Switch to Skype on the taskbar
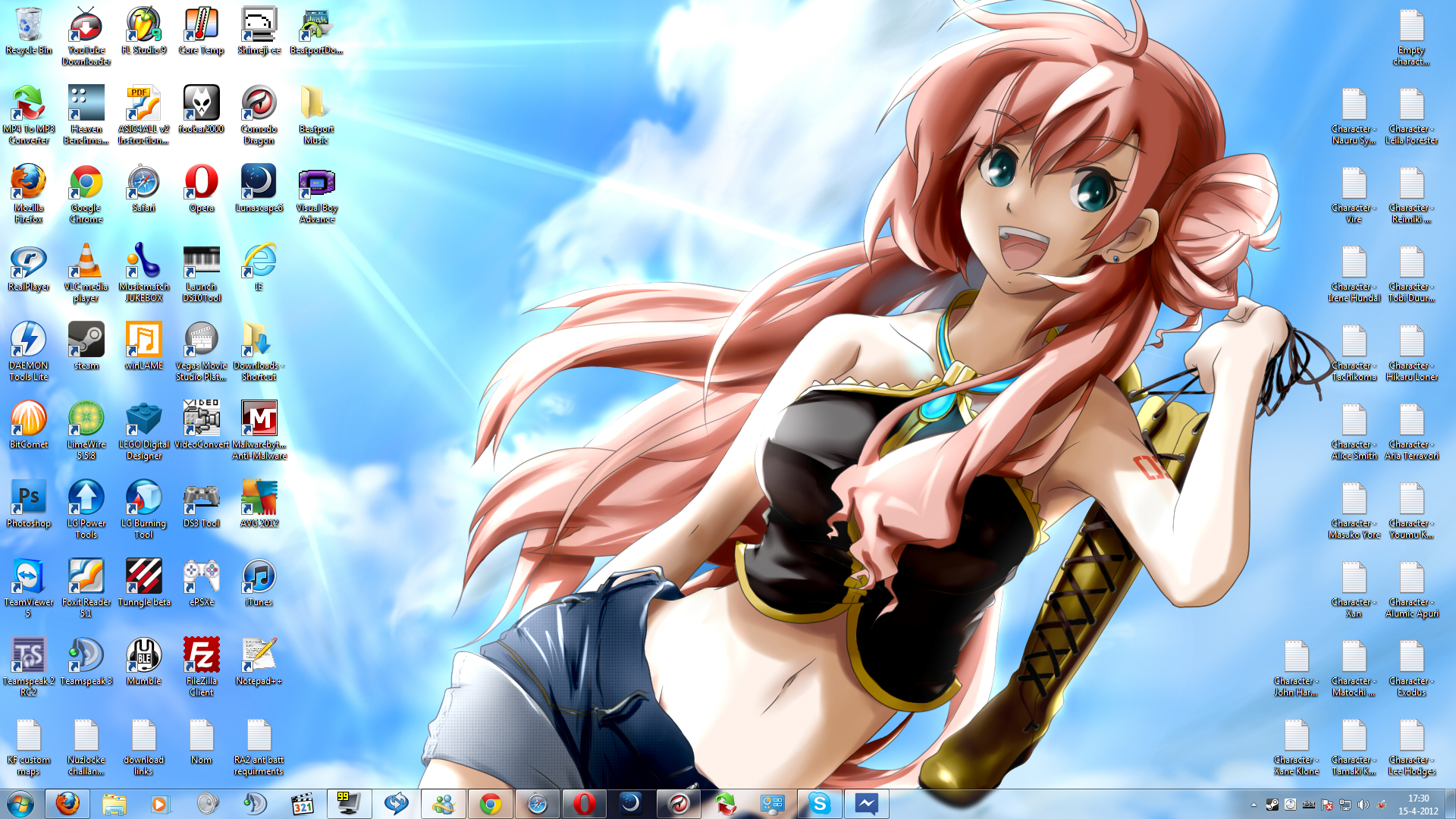Image resolution: width=1456 pixels, height=819 pixels. tap(820, 804)
